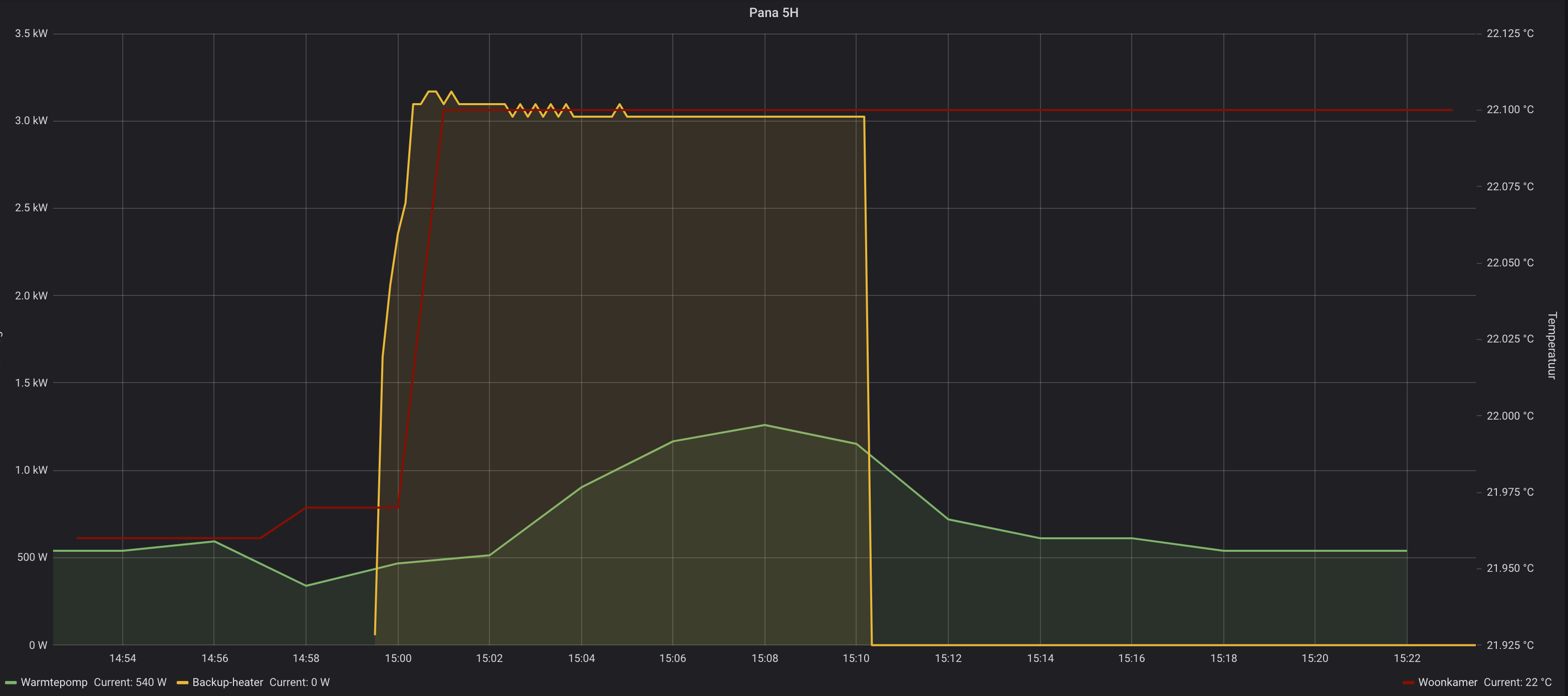Click the Backup-heater 'Current: 0 W' legend value
This screenshot has height=696, width=1568.
pos(299,682)
